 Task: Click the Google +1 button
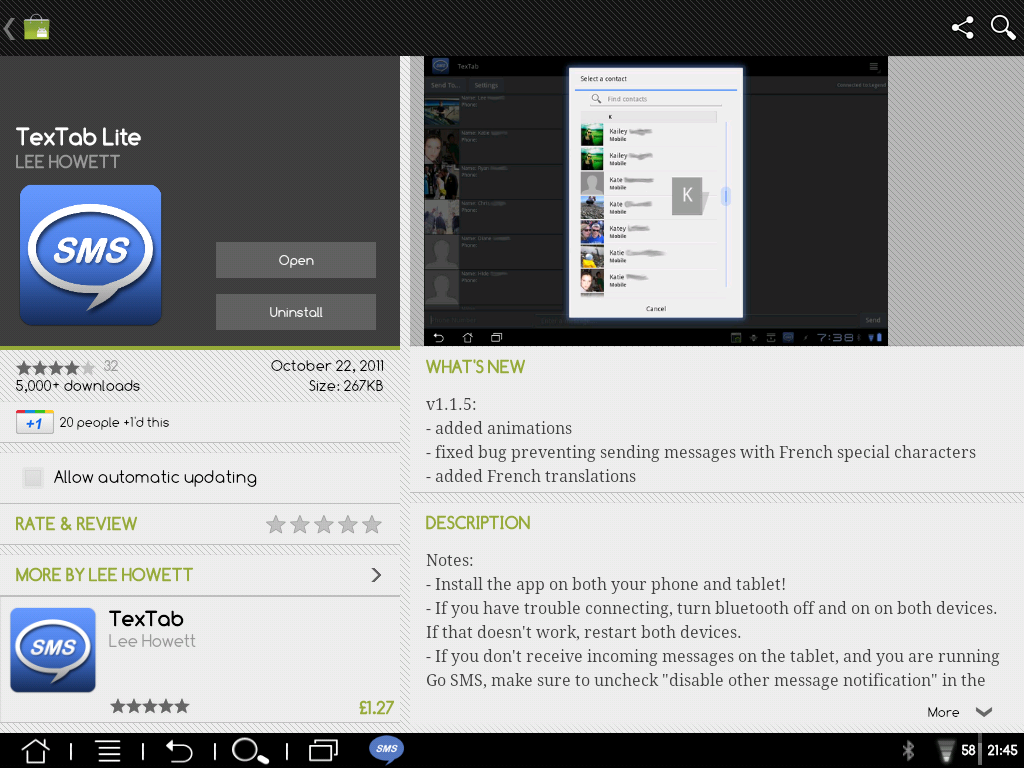click(35, 422)
